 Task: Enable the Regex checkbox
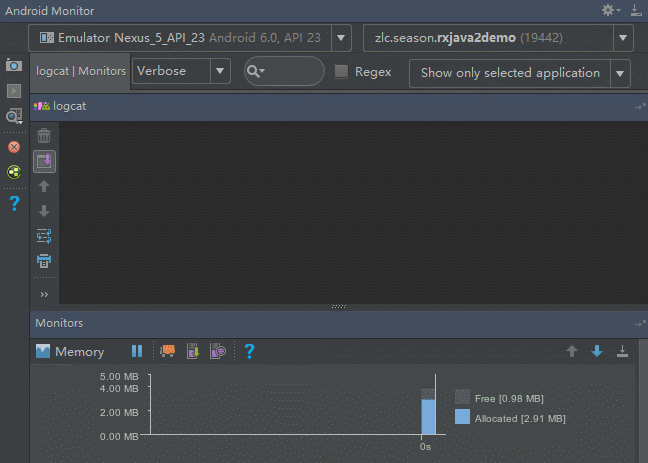click(341, 72)
